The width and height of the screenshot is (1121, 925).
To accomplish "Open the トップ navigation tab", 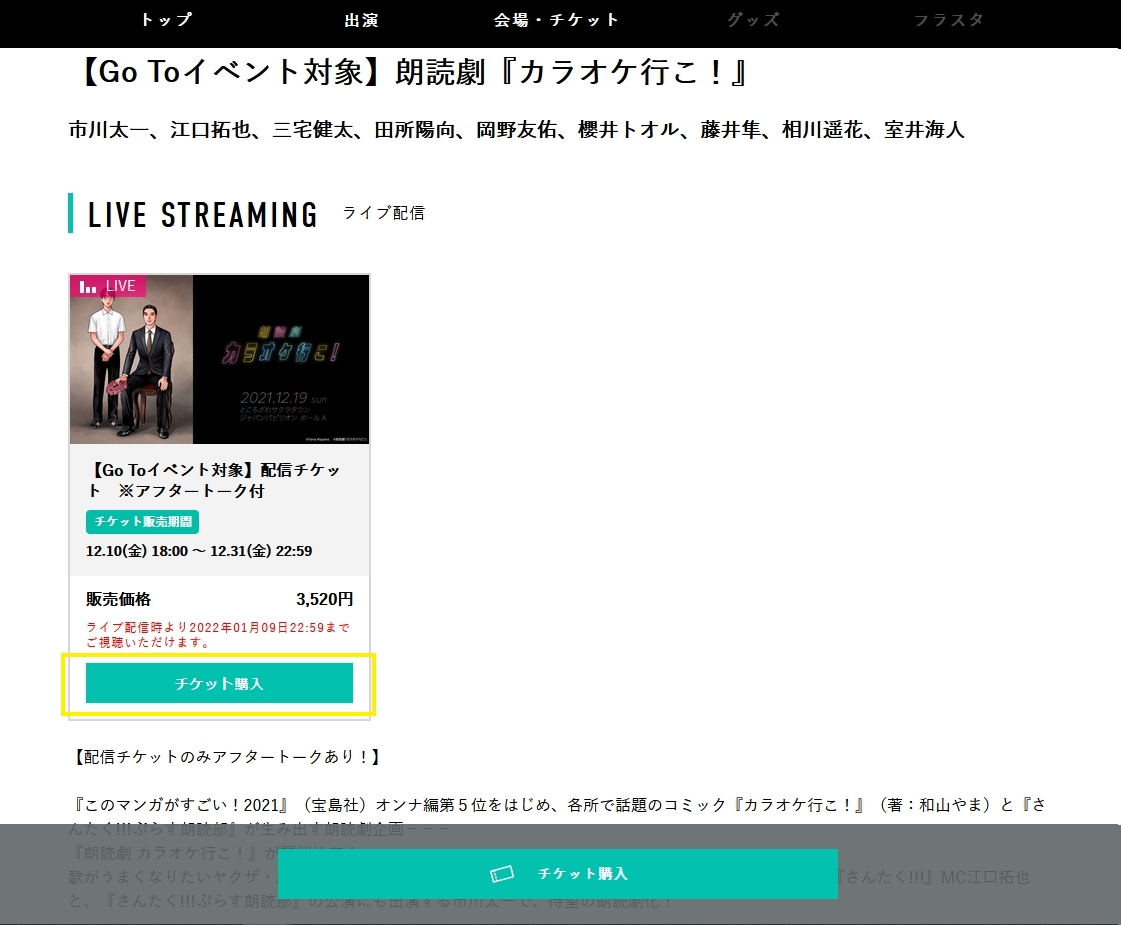I will 166,20.
